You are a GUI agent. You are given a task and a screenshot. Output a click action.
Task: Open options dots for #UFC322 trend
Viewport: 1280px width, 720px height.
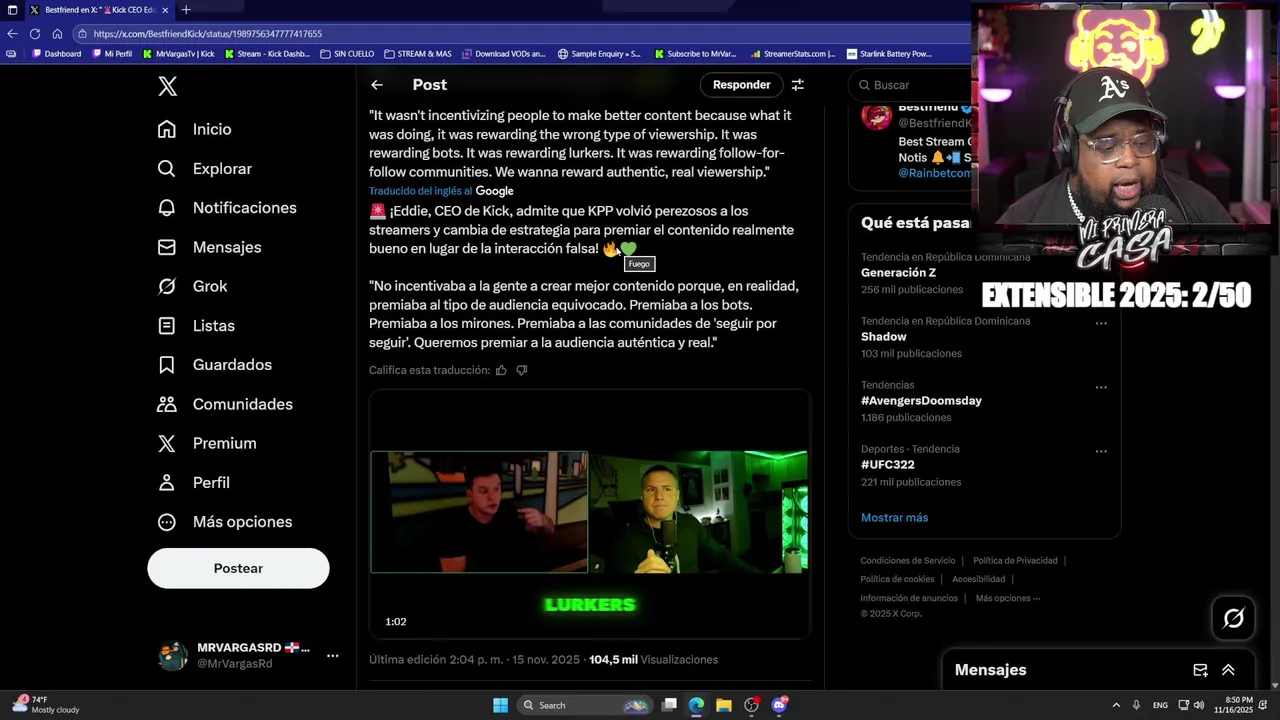click(1101, 451)
